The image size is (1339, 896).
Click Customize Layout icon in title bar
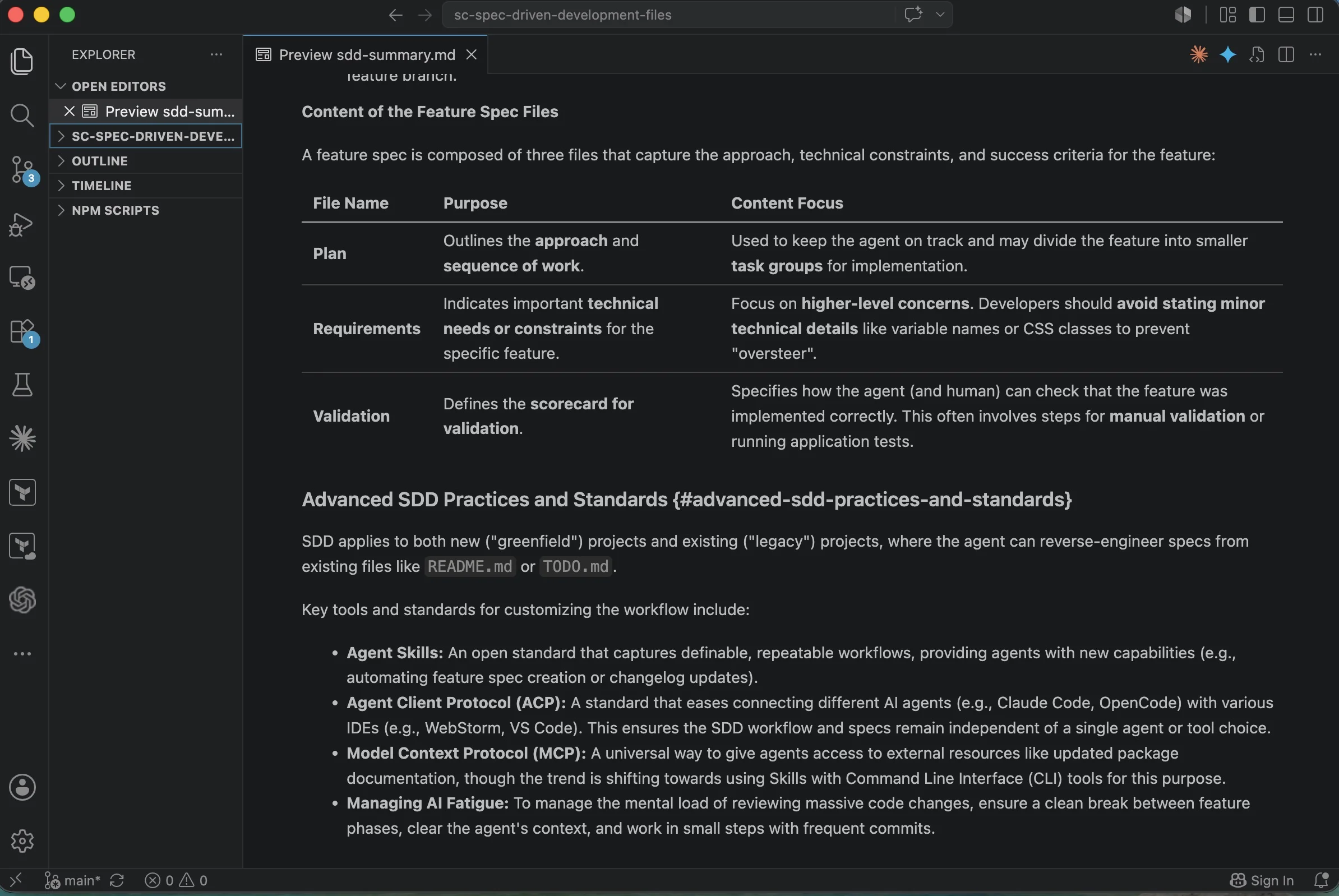point(1227,14)
